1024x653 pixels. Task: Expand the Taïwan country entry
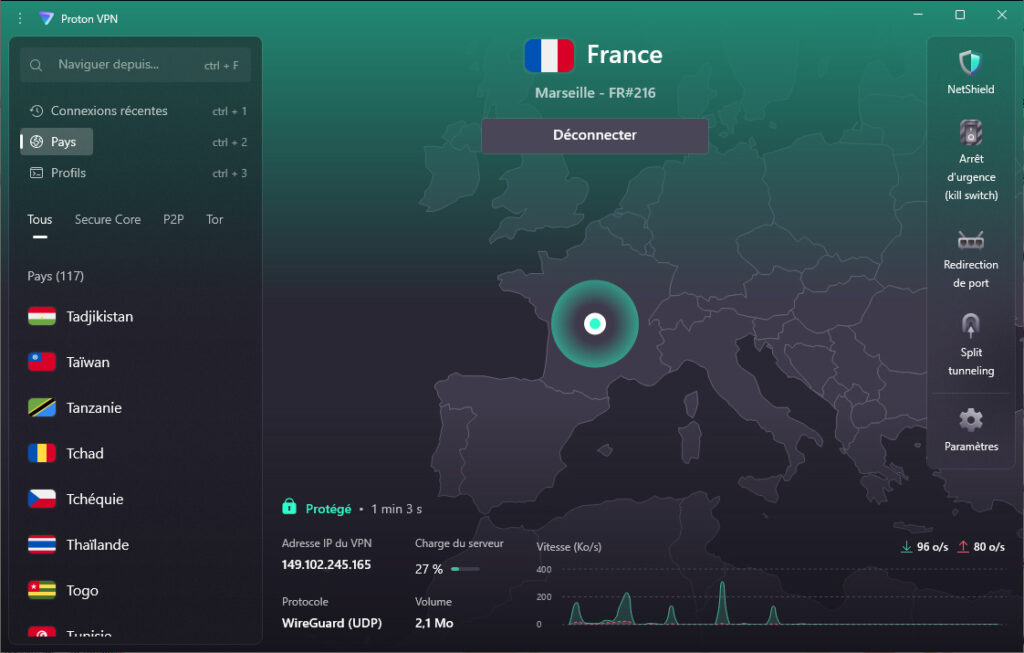(87, 362)
